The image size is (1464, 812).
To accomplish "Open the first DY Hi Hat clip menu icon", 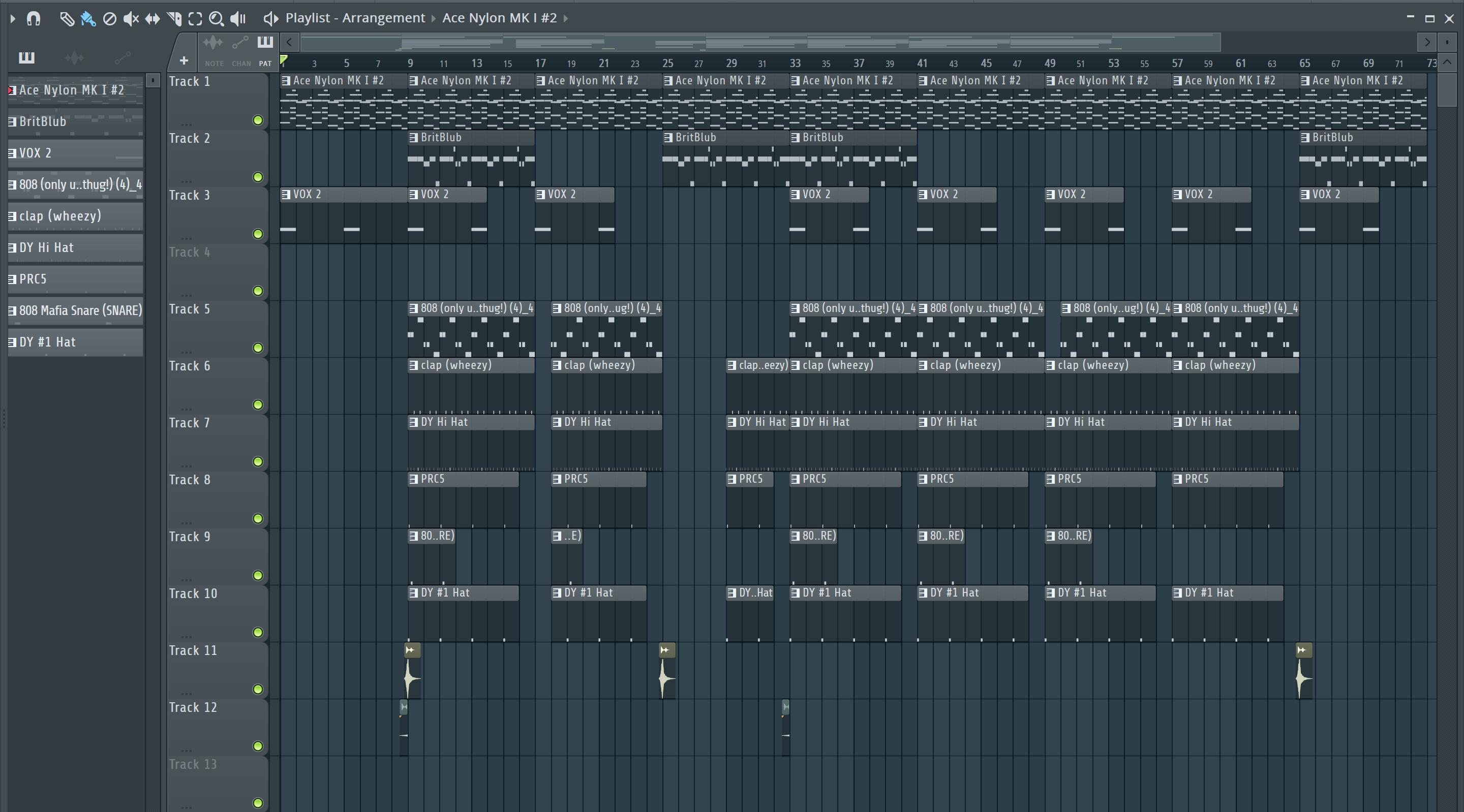I will coord(414,422).
